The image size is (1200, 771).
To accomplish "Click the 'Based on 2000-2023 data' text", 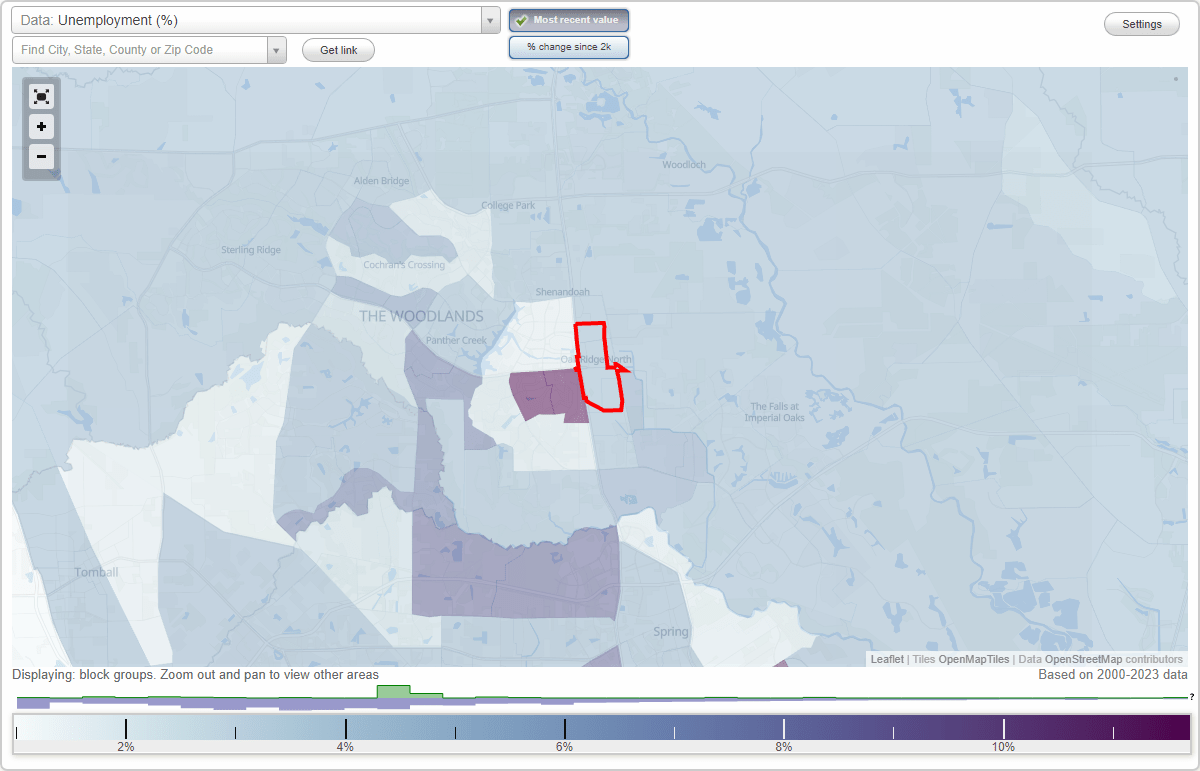I will coord(1113,675).
